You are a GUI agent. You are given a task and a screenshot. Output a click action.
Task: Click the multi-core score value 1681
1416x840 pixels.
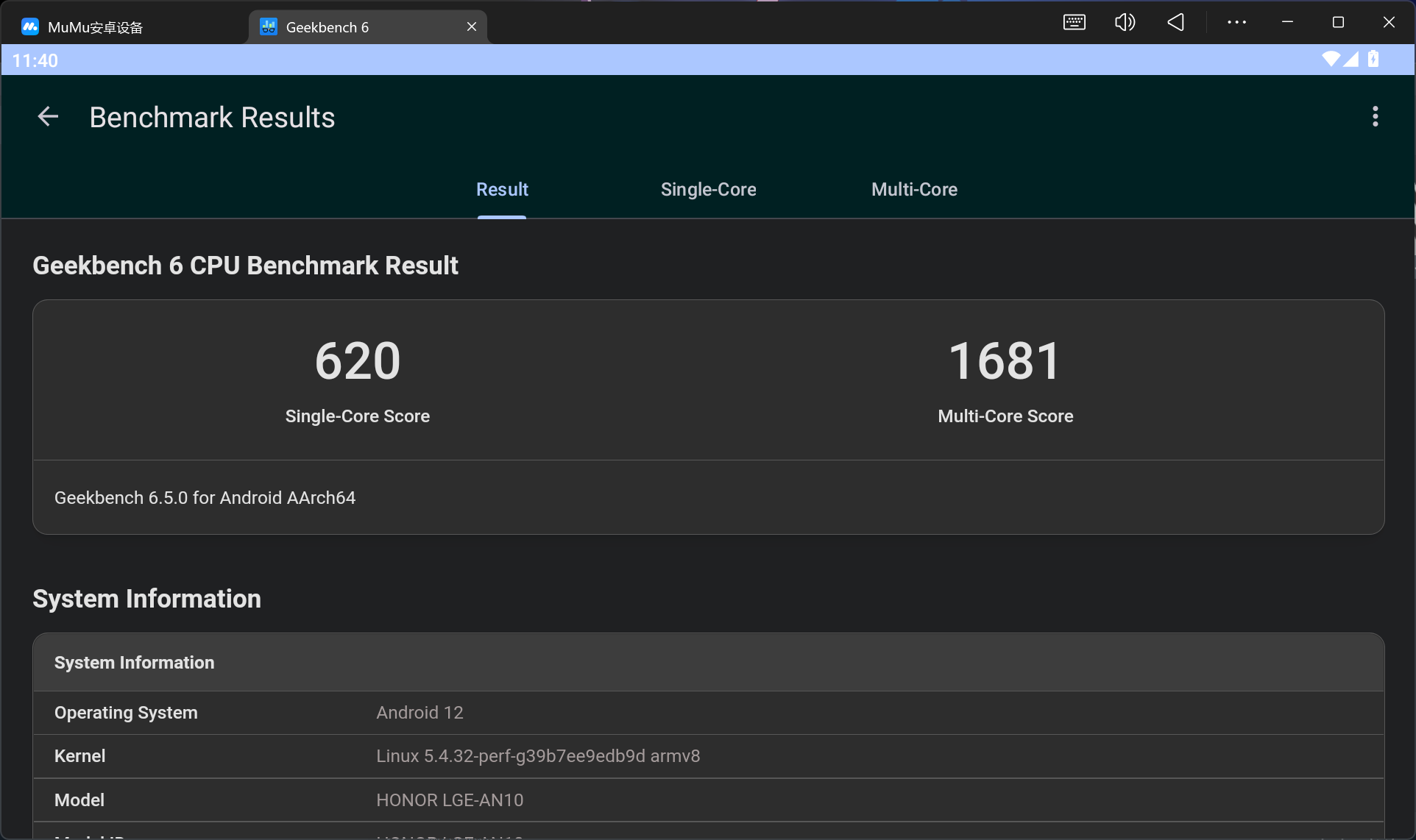pyautogui.click(x=1005, y=361)
